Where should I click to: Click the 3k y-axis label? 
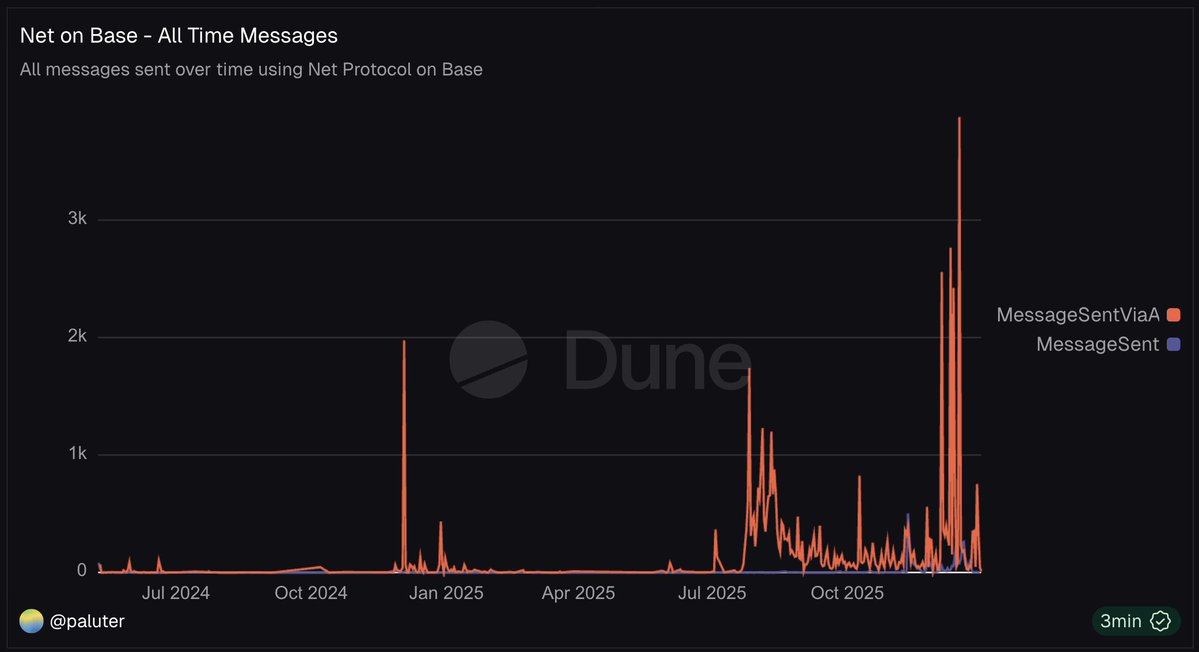tap(77, 219)
